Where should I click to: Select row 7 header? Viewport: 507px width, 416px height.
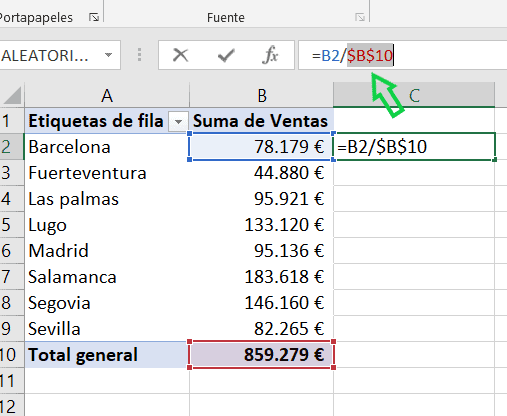[12, 277]
